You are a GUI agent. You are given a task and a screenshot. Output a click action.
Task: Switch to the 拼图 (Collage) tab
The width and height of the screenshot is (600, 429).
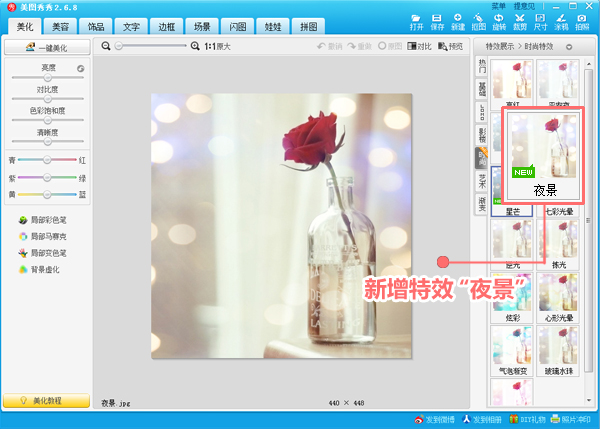310,27
